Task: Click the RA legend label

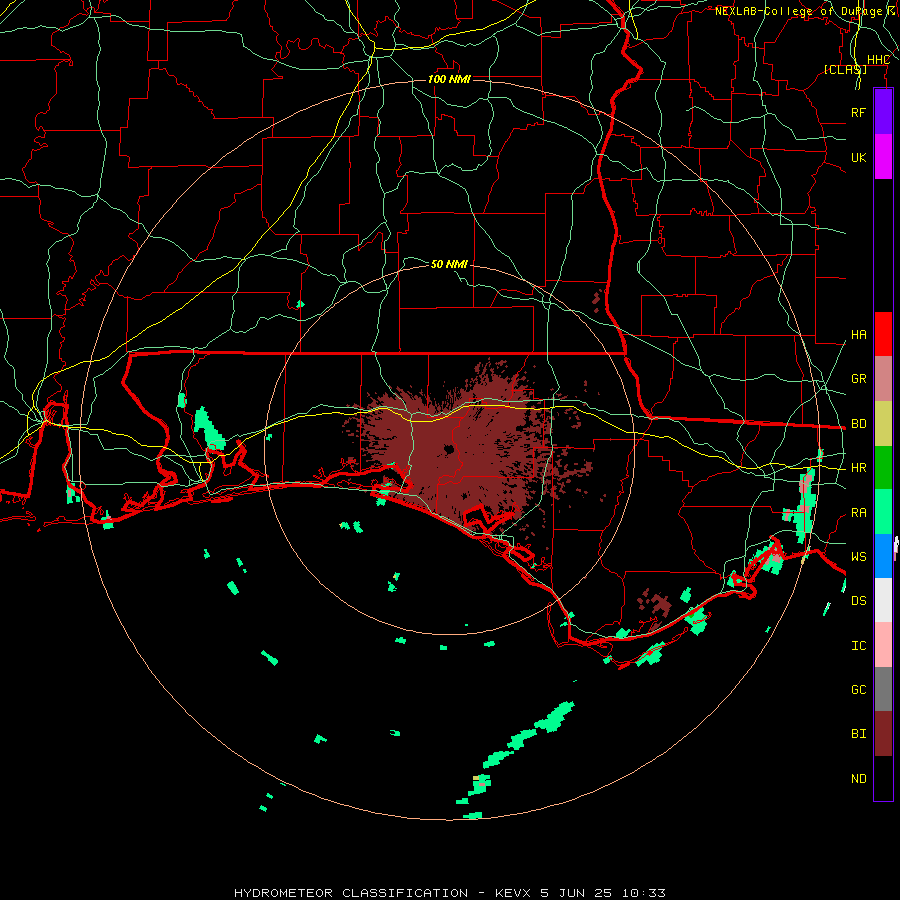Action: 858,513
